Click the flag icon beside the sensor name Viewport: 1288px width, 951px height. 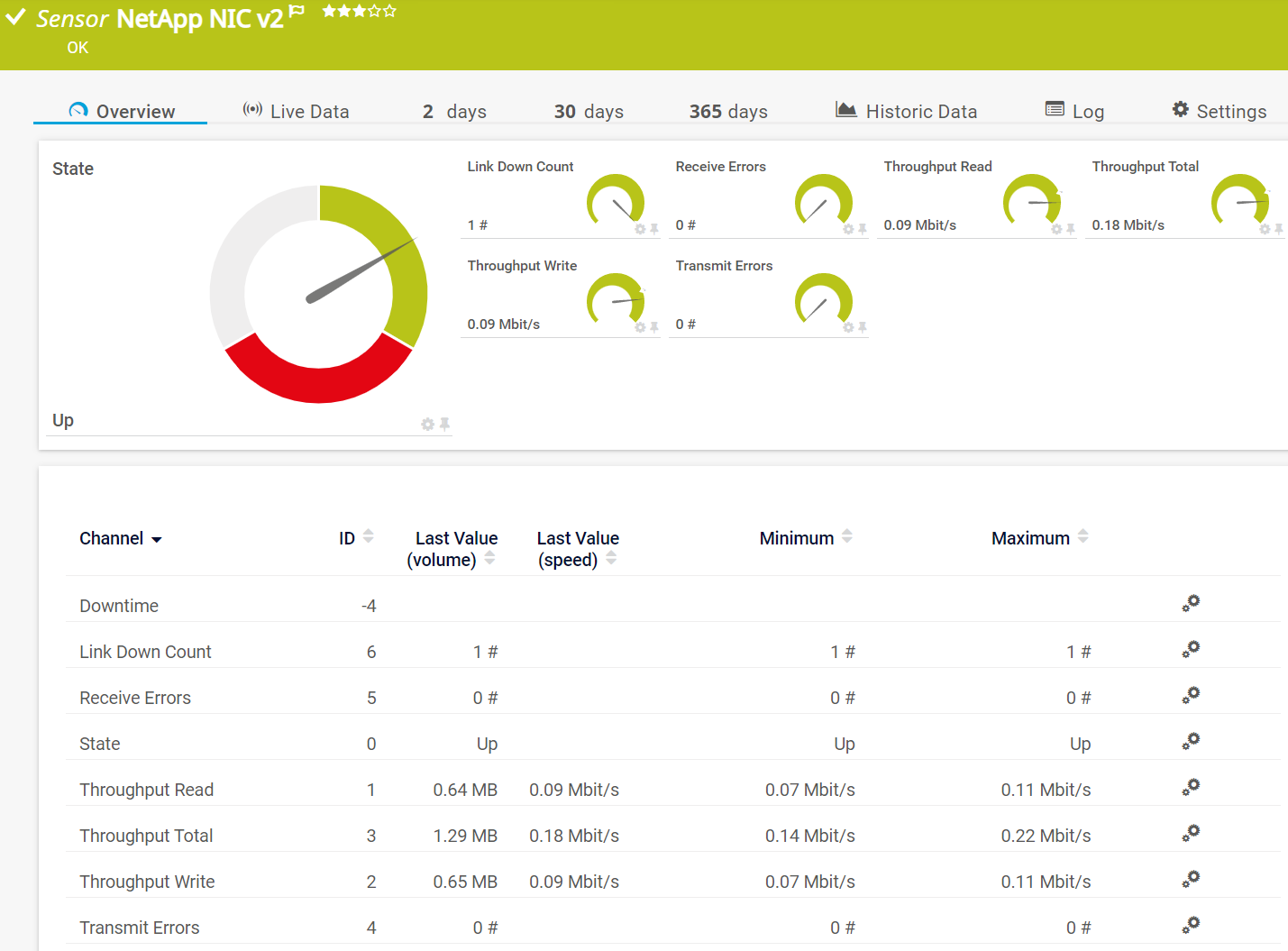point(297,11)
